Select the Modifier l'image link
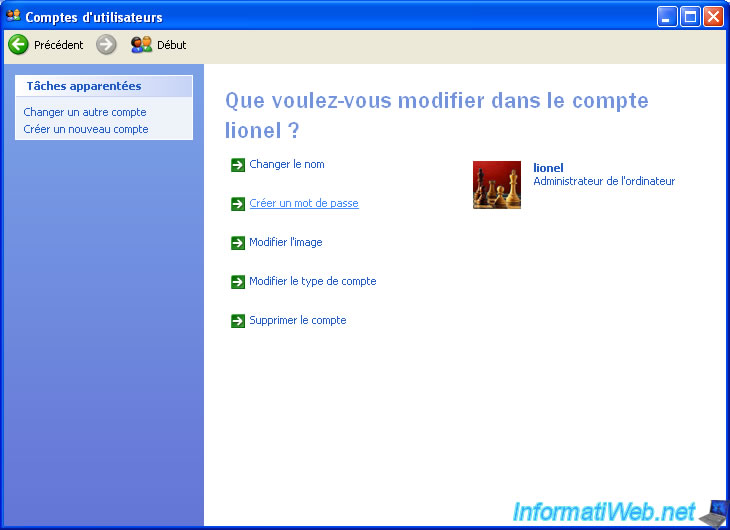Image resolution: width=730 pixels, height=530 pixels. point(286,242)
